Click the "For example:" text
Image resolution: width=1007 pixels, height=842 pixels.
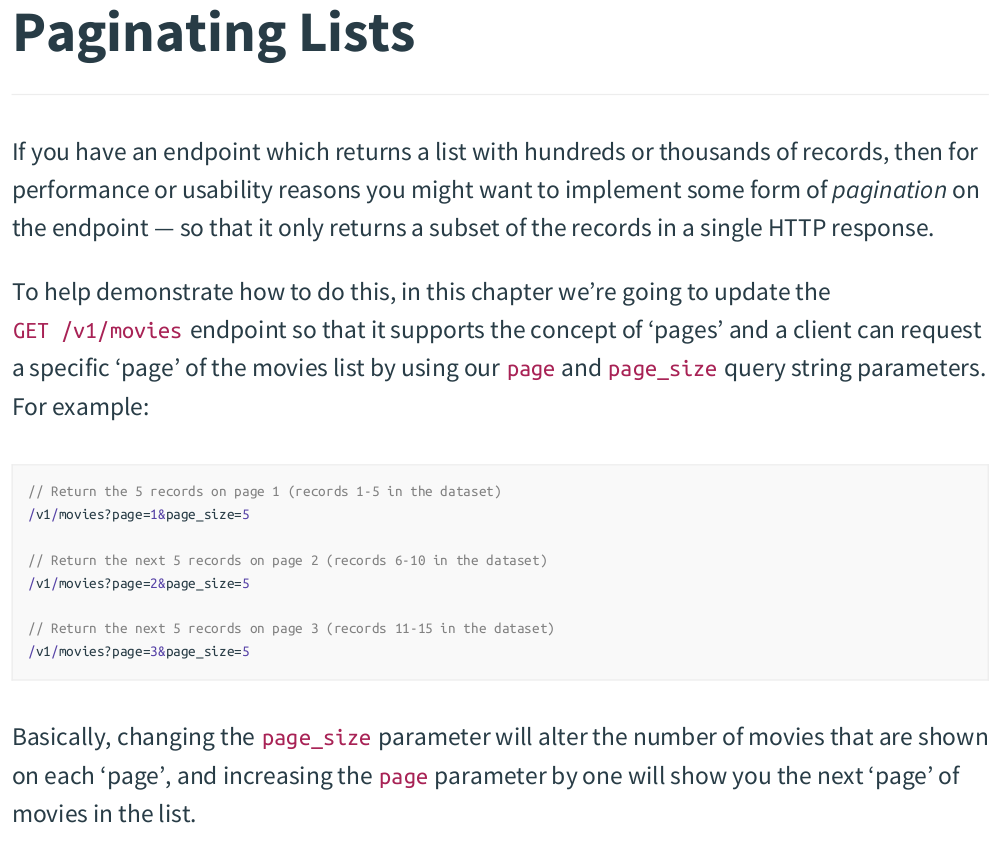[80, 407]
